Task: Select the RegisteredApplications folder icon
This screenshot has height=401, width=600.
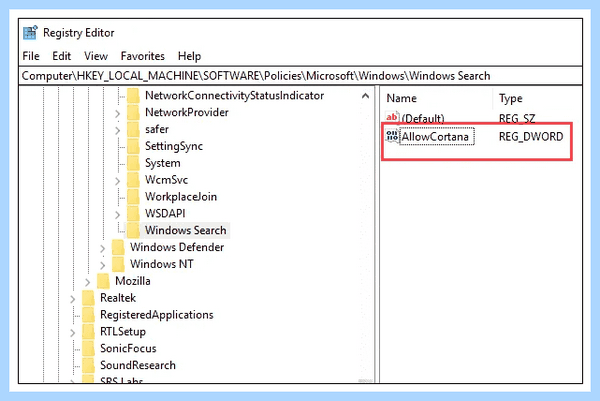Action: tap(88, 315)
